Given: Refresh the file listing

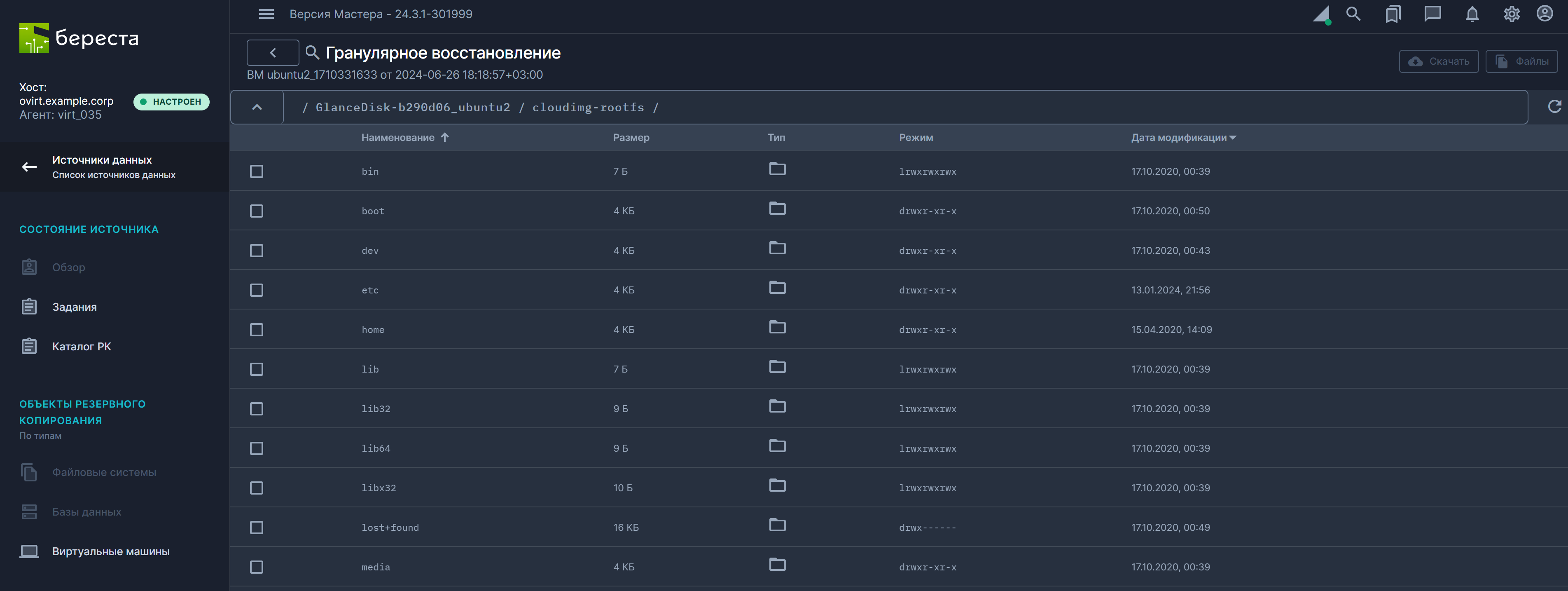Looking at the screenshot, I should 1554,107.
